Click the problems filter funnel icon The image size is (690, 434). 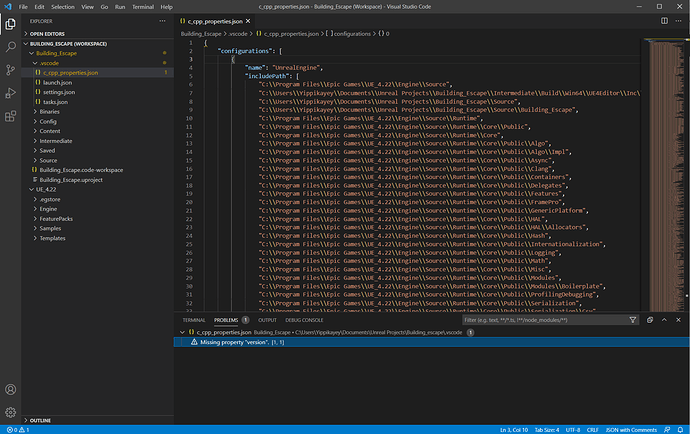point(633,320)
